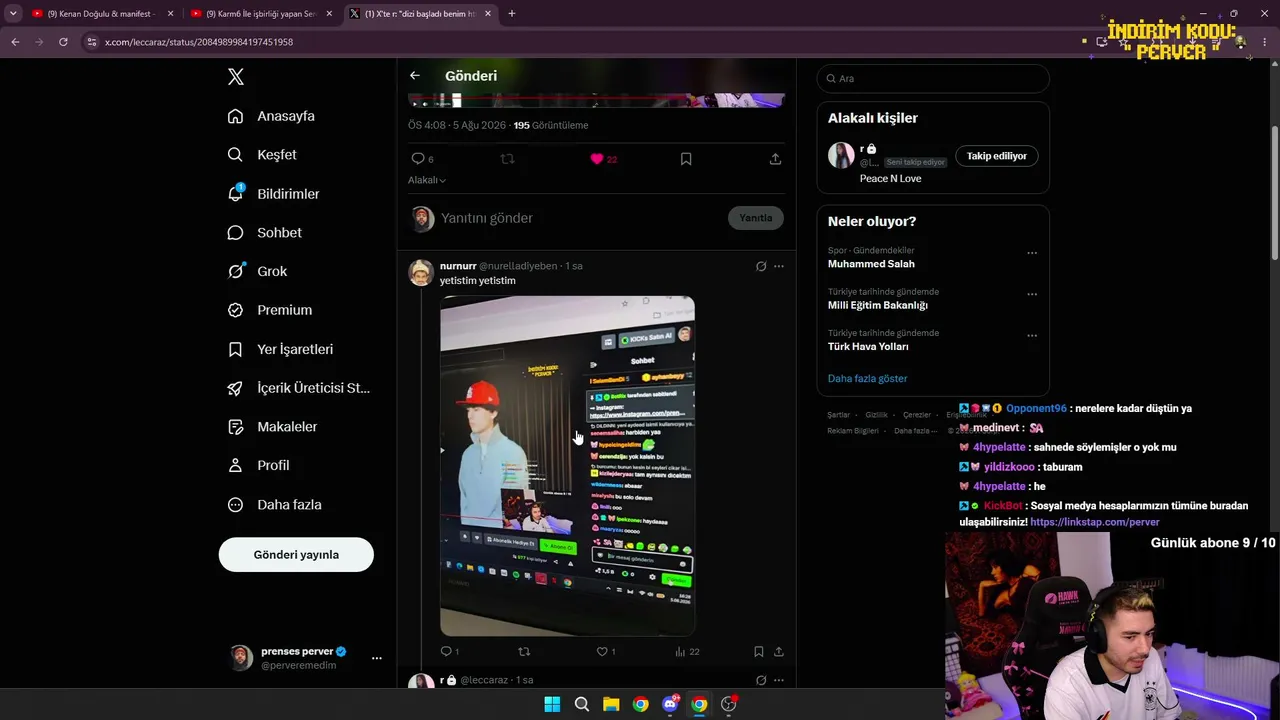Image resolution: width=1280 pixels, height=720 pixels.
Task: Open r's avatar in Alakalı kişiler
Action: point(841,155)
